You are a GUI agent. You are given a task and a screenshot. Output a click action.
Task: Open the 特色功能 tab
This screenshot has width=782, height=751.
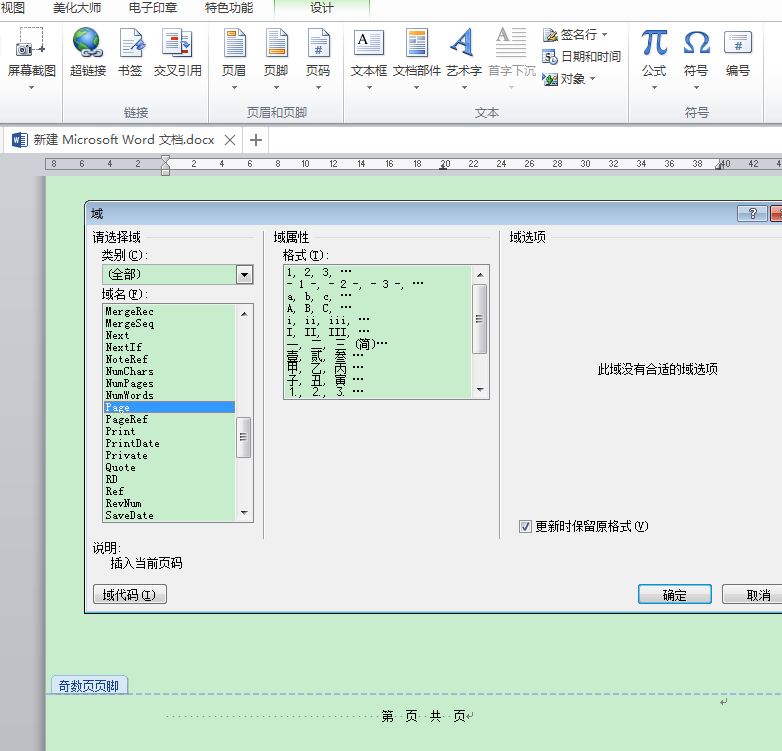(229, 8)
